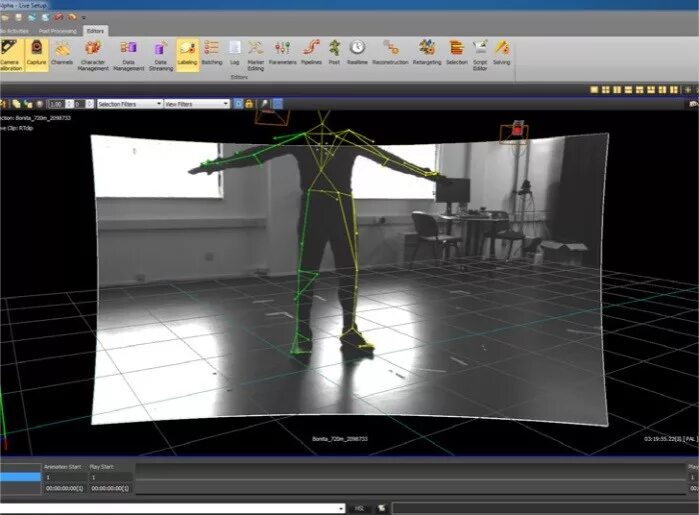699x515 pixels.
Task: Switch to the Post Processing tab
Action: pyautogui.click(x=58, y=31)
